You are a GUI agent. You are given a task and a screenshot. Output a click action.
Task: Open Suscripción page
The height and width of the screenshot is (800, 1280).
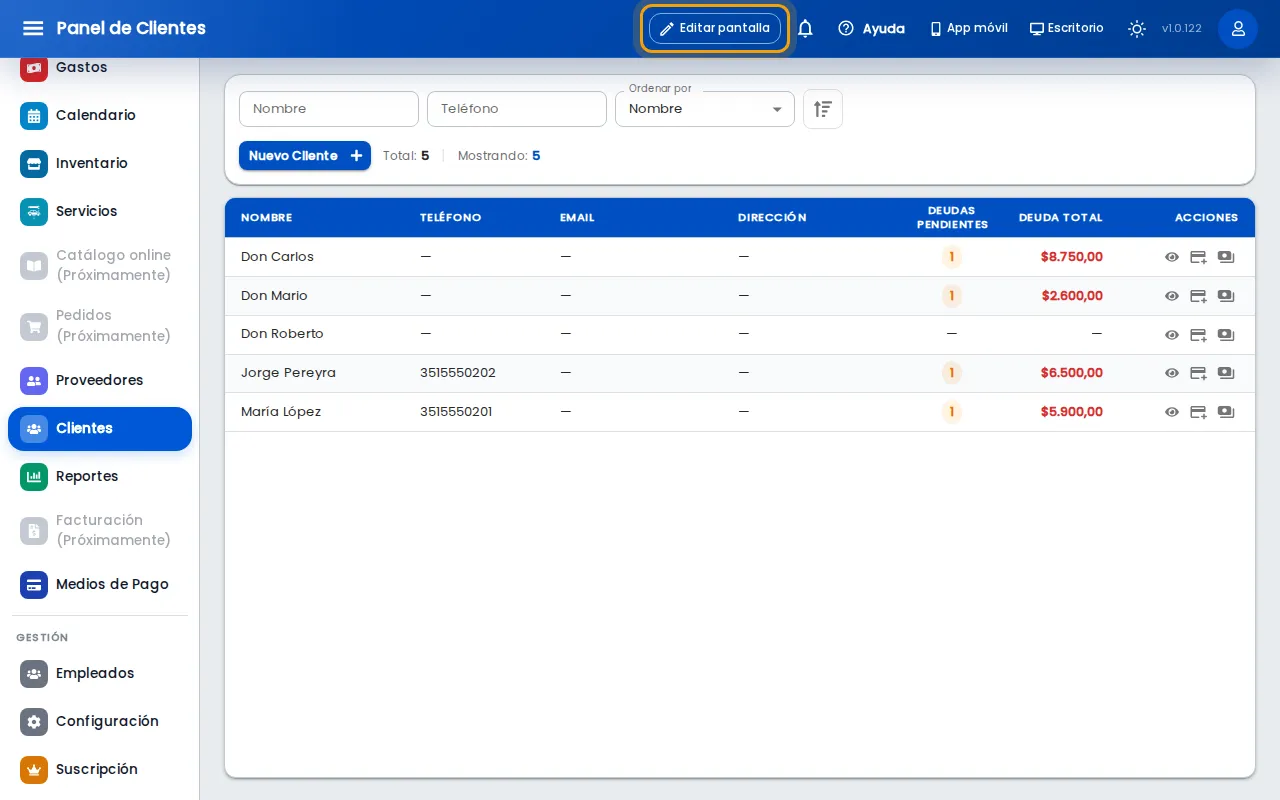100,769
